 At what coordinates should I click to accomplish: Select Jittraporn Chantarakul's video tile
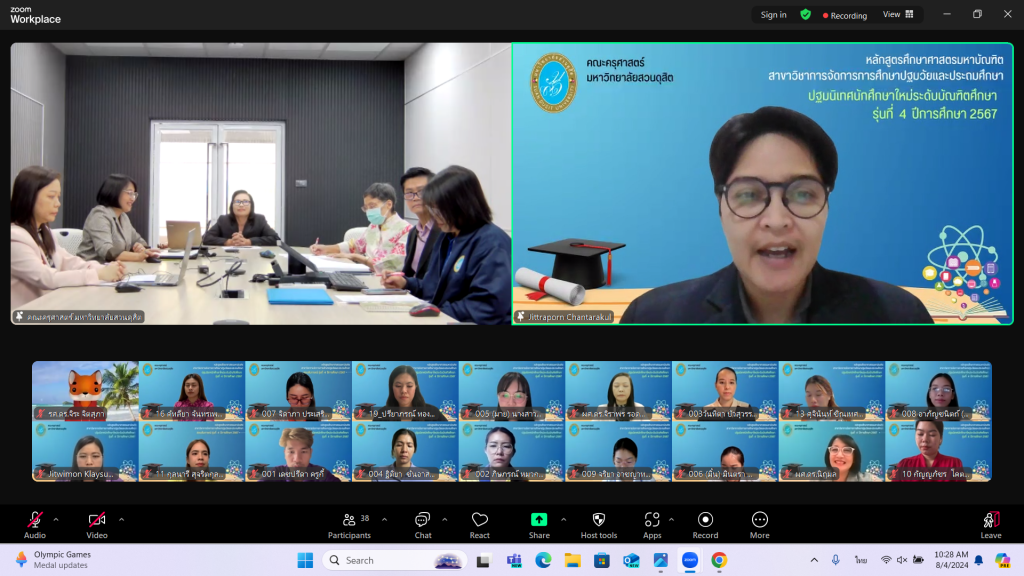coord(762,184)
